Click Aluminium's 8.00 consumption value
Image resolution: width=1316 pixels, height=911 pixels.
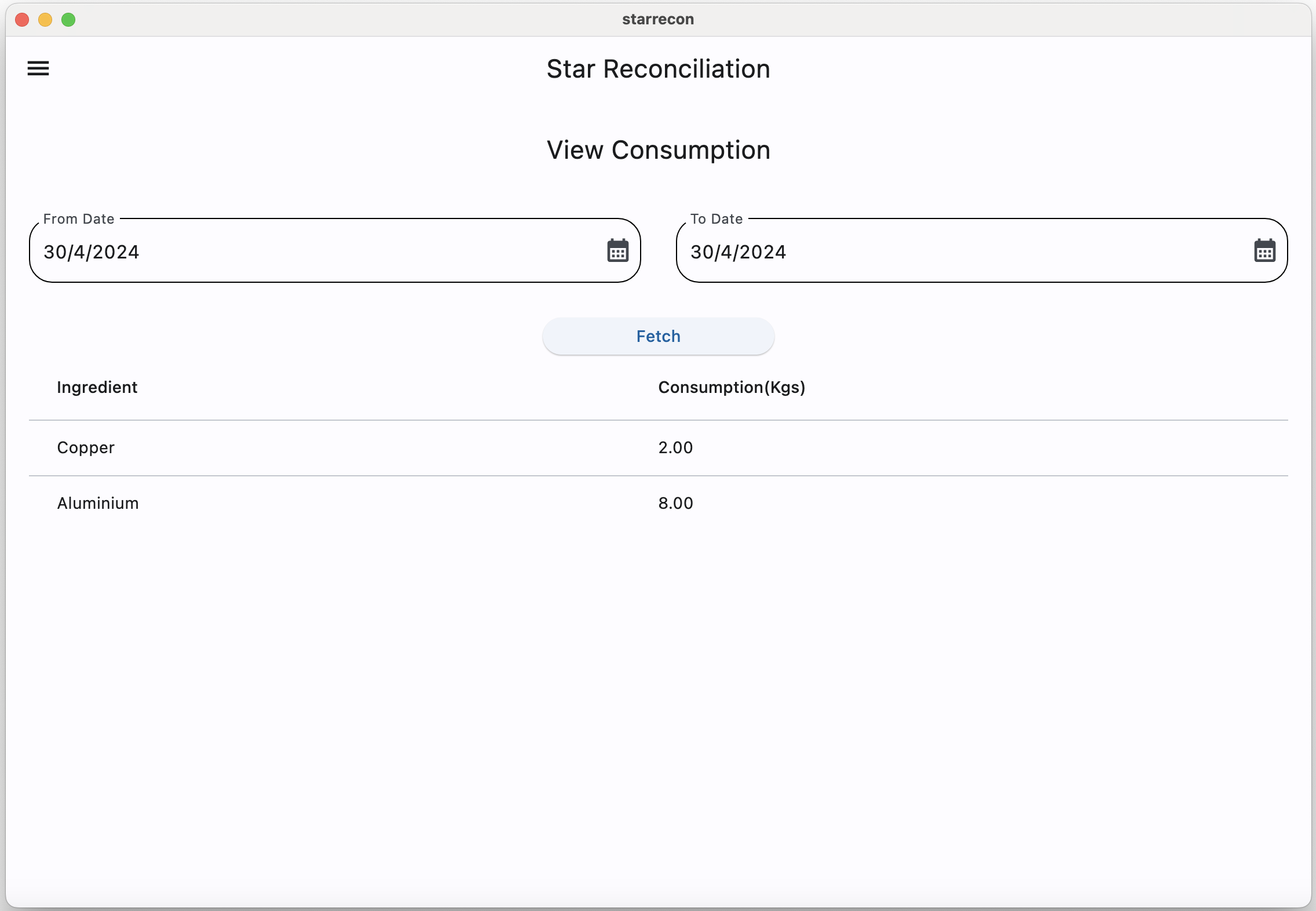pyautogui.click(x=675, y=503)
